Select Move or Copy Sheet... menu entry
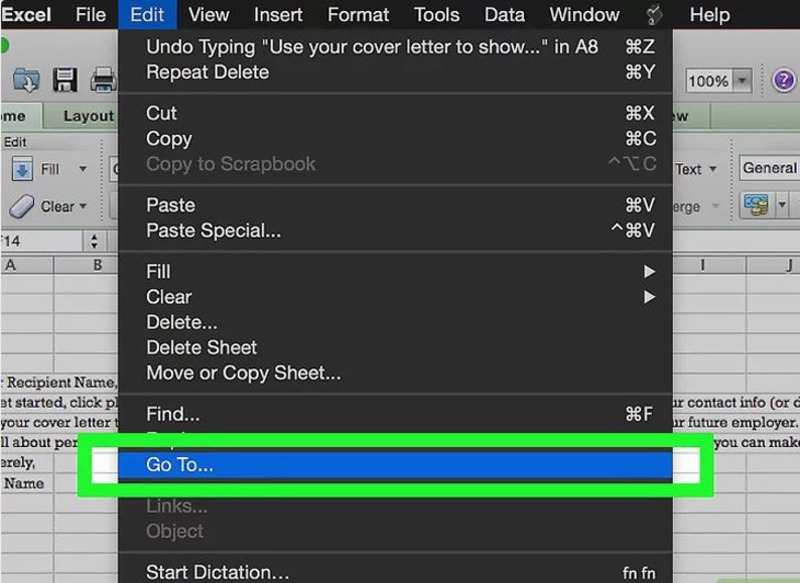This screenshot has height=583, width=800. click(x=243, y=373)
